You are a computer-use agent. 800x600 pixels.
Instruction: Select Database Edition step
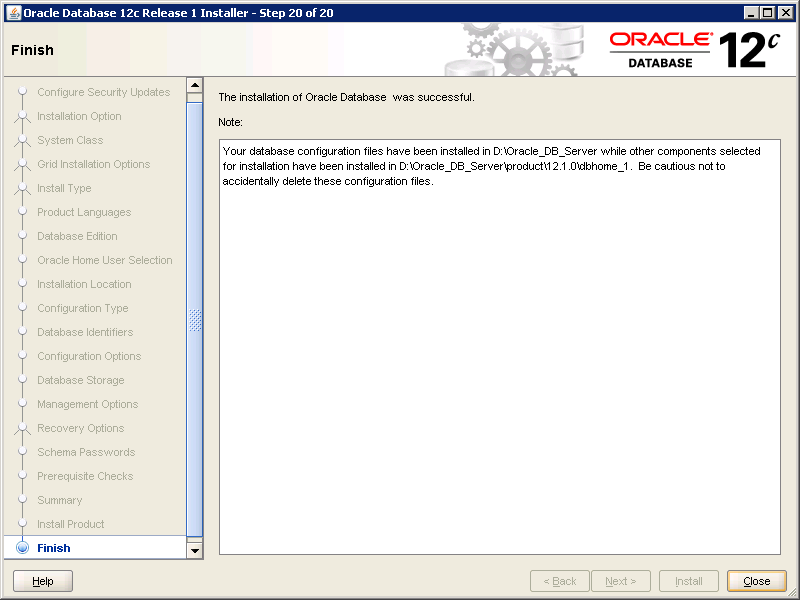pyautogui.click(x=77, y=236)
